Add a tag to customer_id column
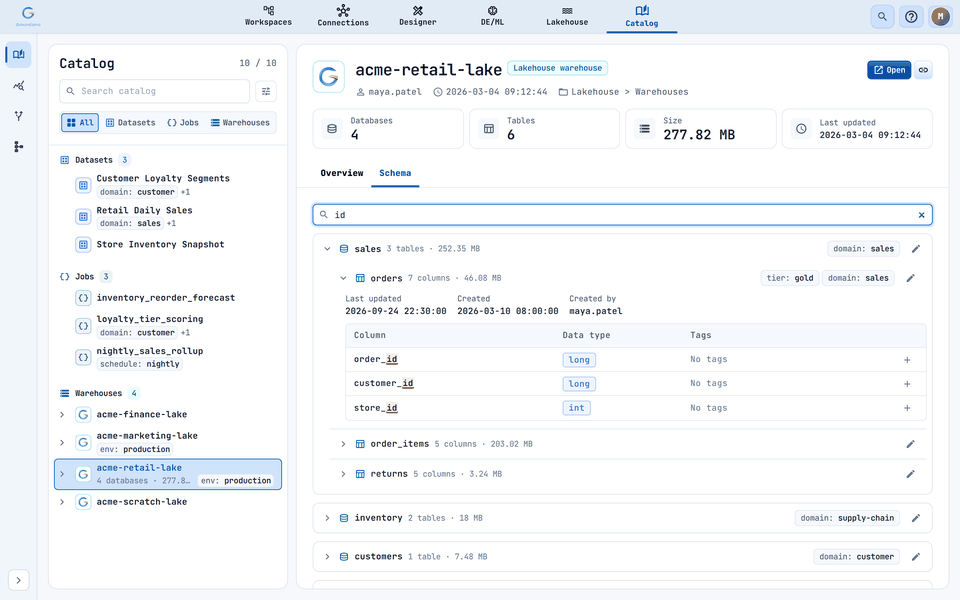 [x=907, y=384]
